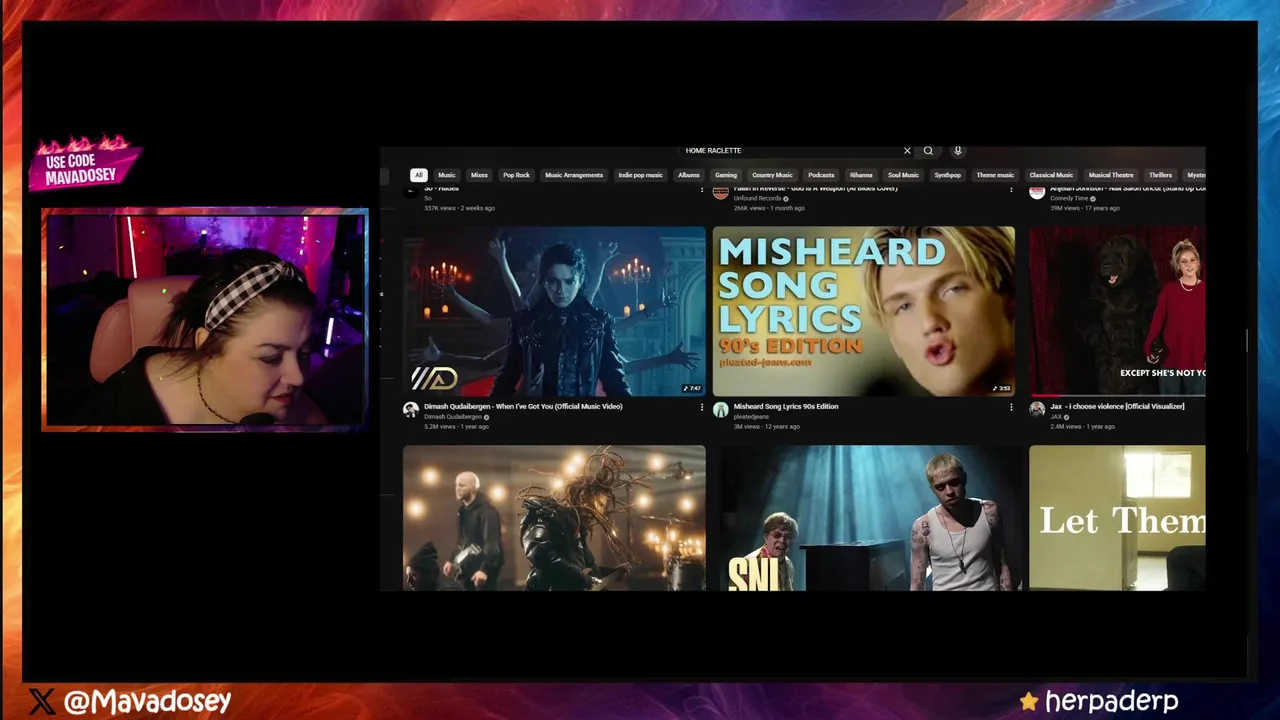This screenshot has height=720, width=1280.
Task: Click the herpaderp follower star label
Action: point(1100,701)
